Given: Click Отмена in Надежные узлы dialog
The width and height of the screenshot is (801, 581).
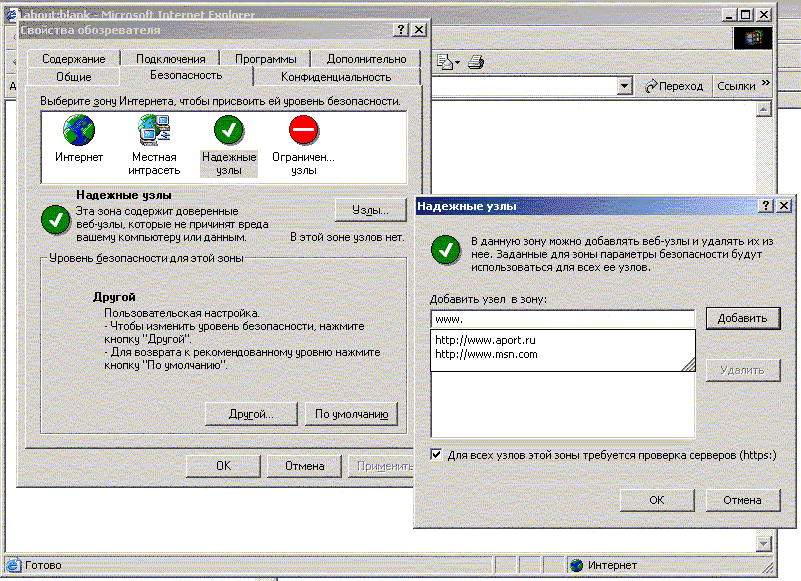Looking at the screenshot, I should [743, 500].
